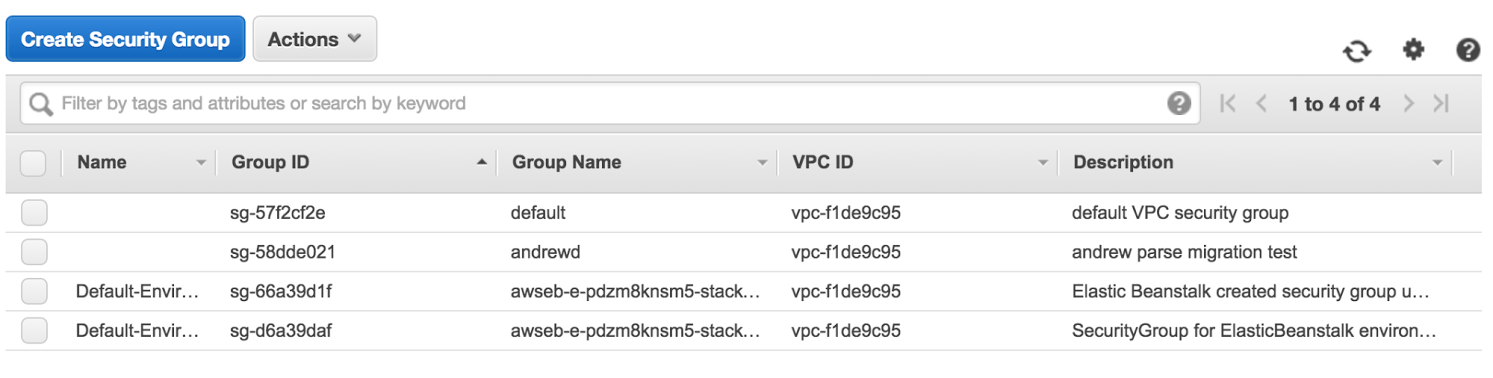Jump to the last page of results
The image size is (1493, 378).
(x=1441, y=103)
